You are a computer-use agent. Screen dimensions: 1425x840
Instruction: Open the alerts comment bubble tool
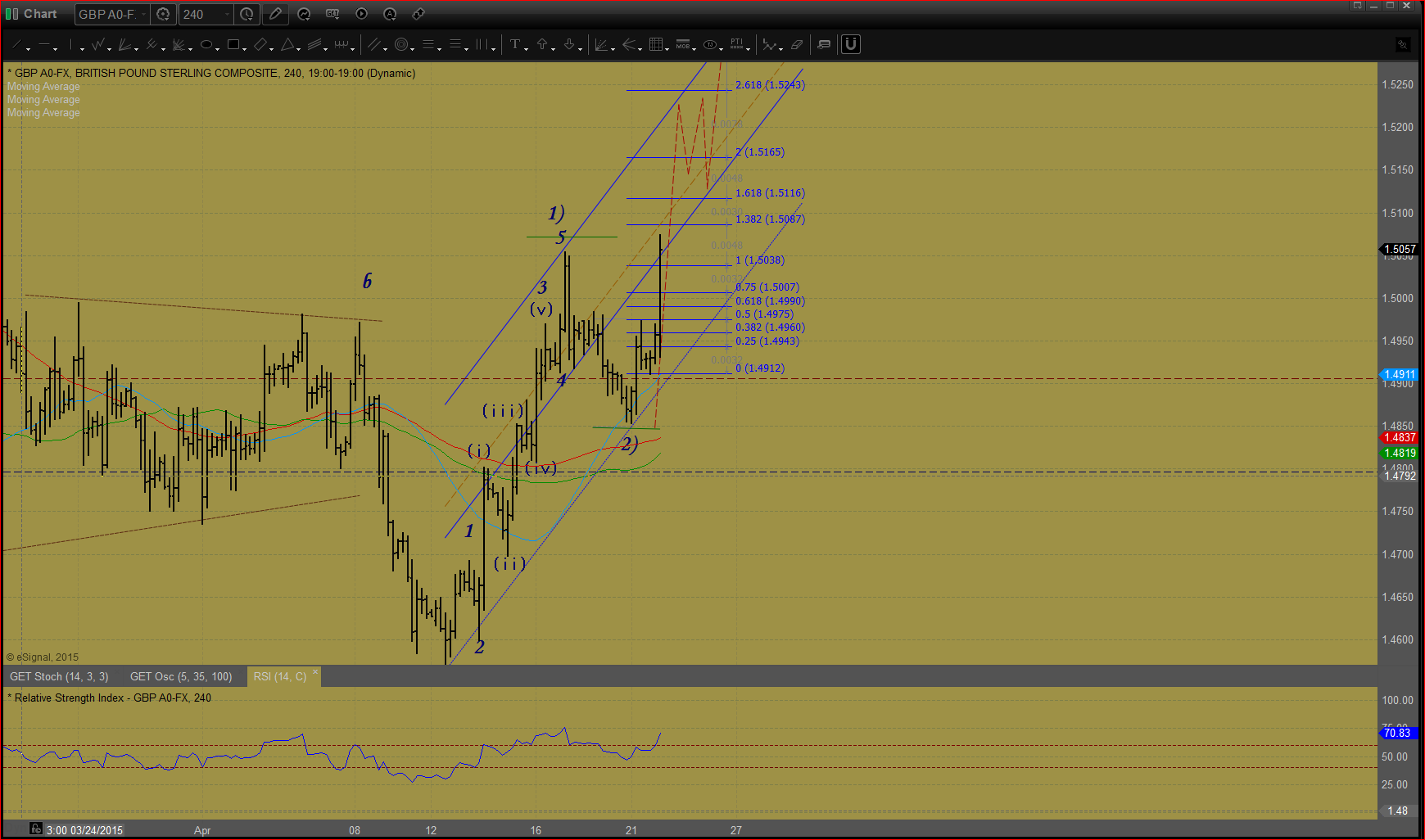pyautogui.click(x=823, y=44)
